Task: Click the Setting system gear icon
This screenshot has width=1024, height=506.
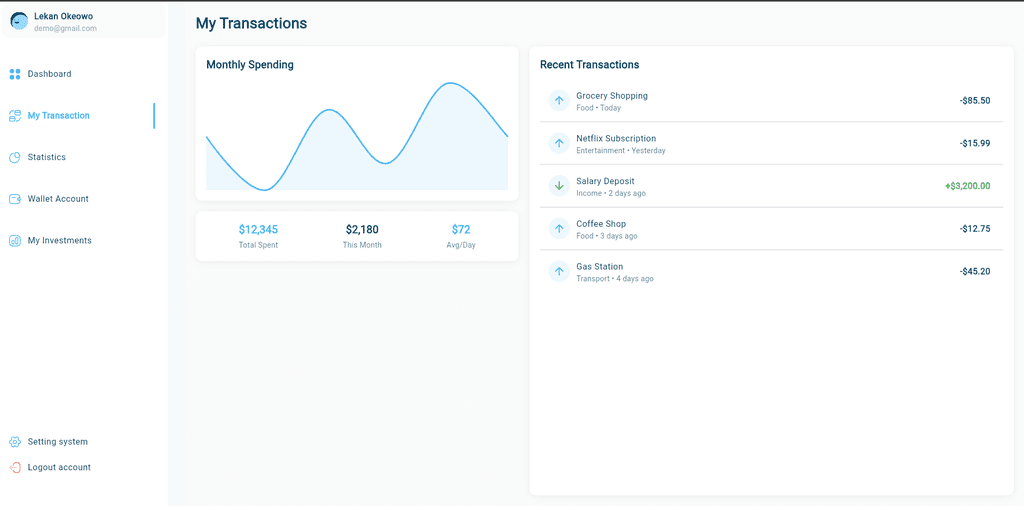Action: pos(15,442)
